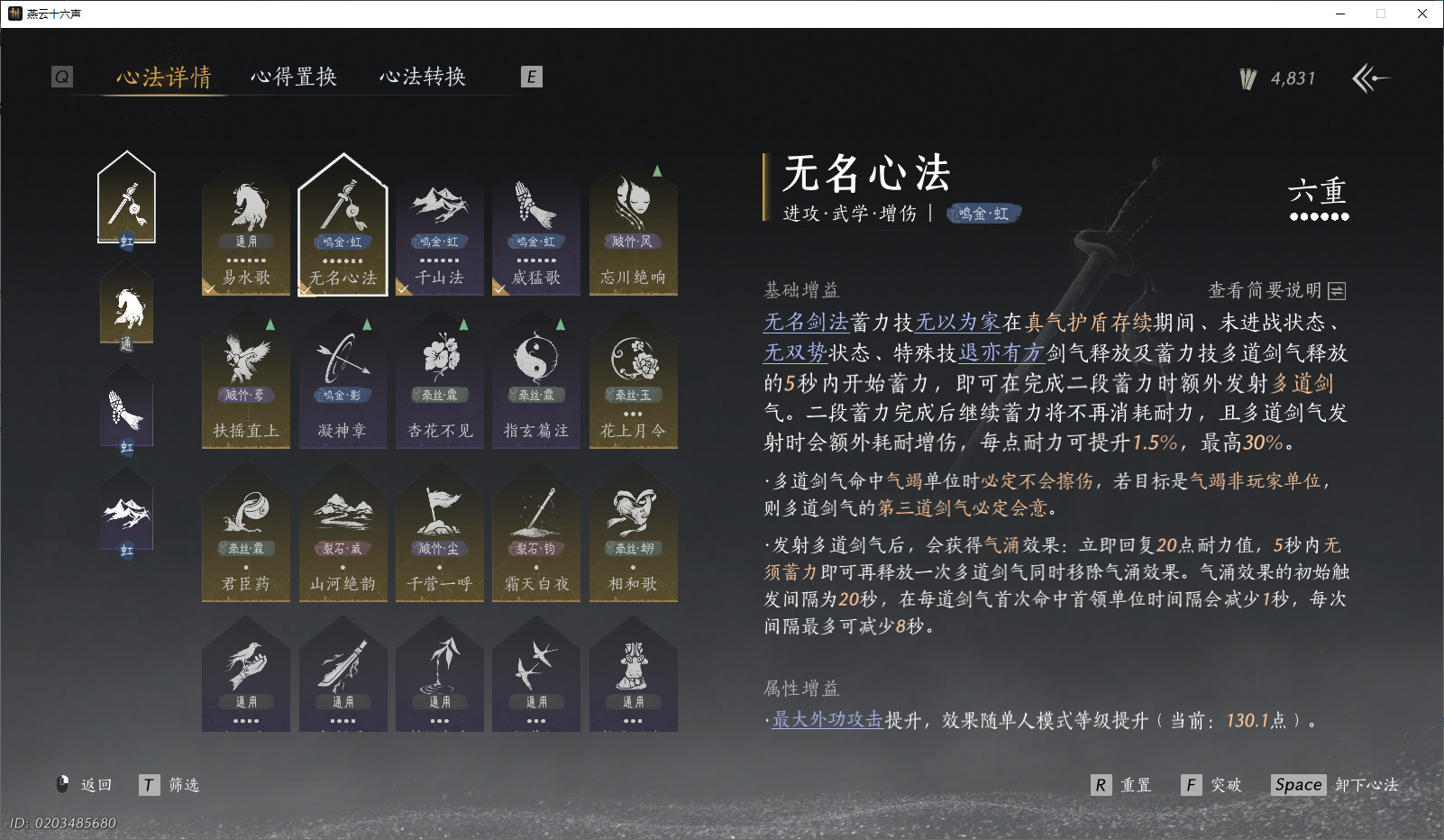Viewport: 1444px width, 840px height.
Task: Click the 4,831 currency counter
Action: point(1277,78)
